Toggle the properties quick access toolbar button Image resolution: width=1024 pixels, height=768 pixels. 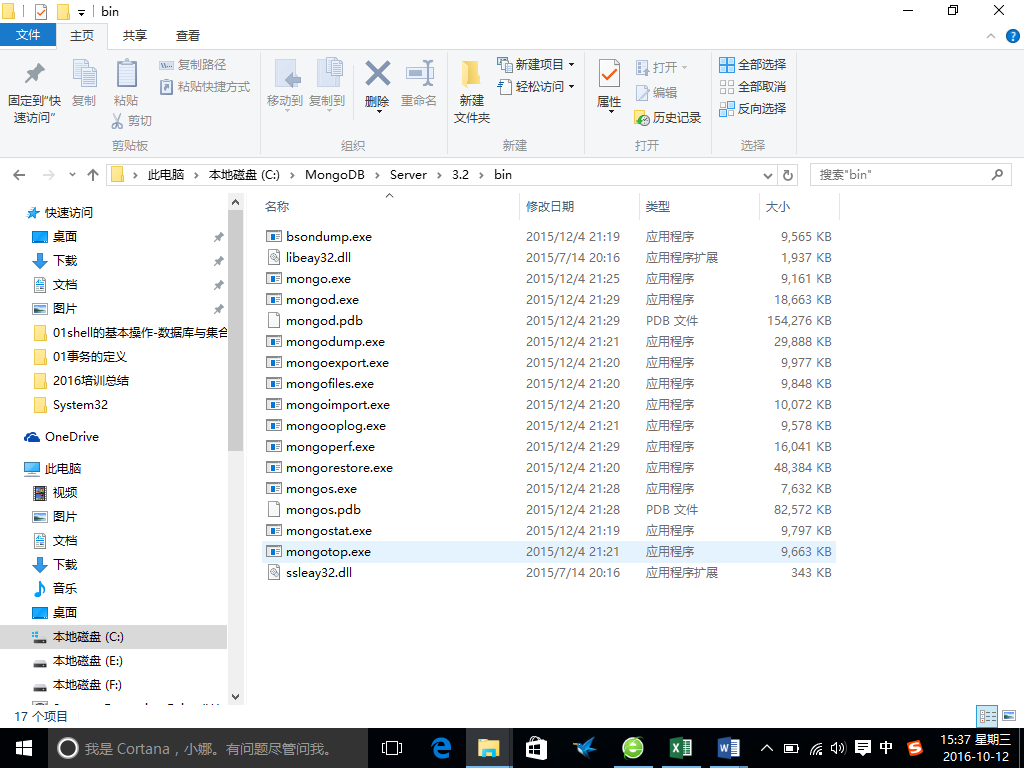[x=40, y=12]
